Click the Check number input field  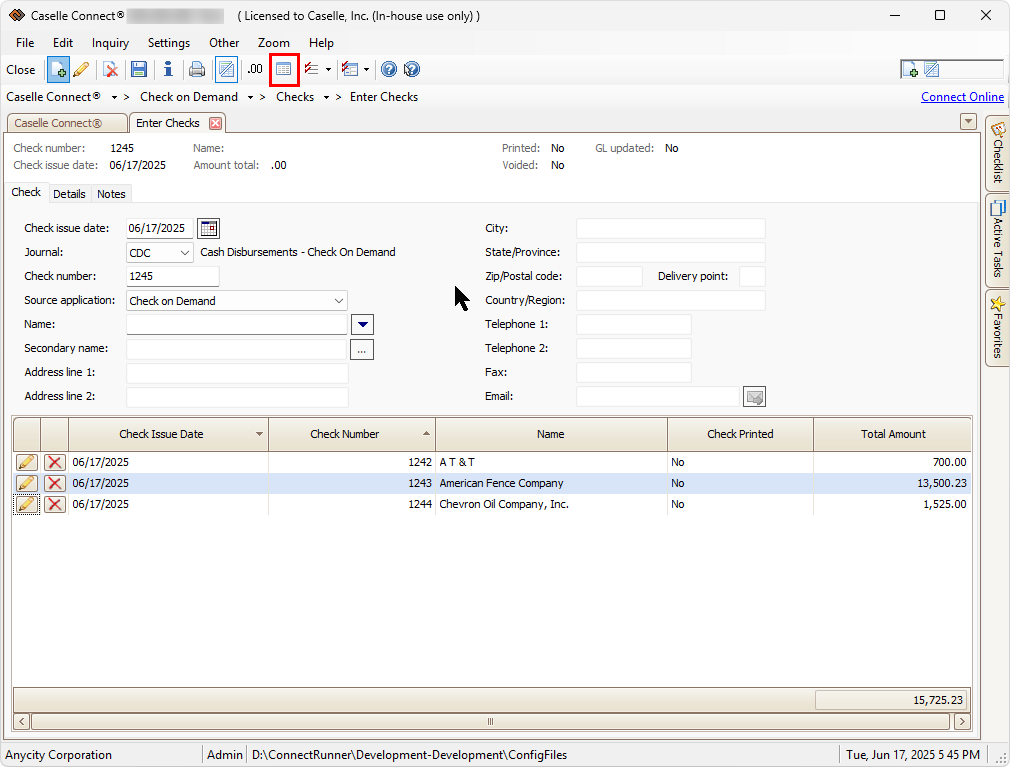click(172, 277)
